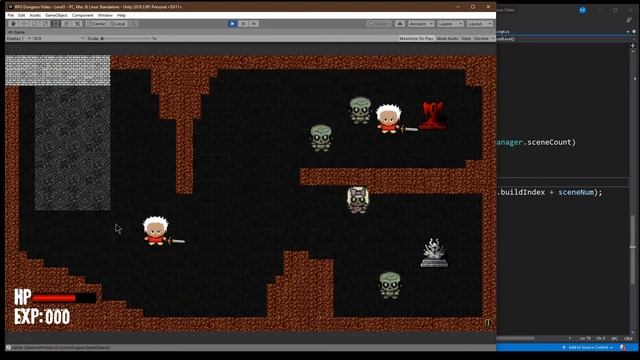
Task: Select the Transform tool in Unity toolbar
Action: [x=67, y=24]
